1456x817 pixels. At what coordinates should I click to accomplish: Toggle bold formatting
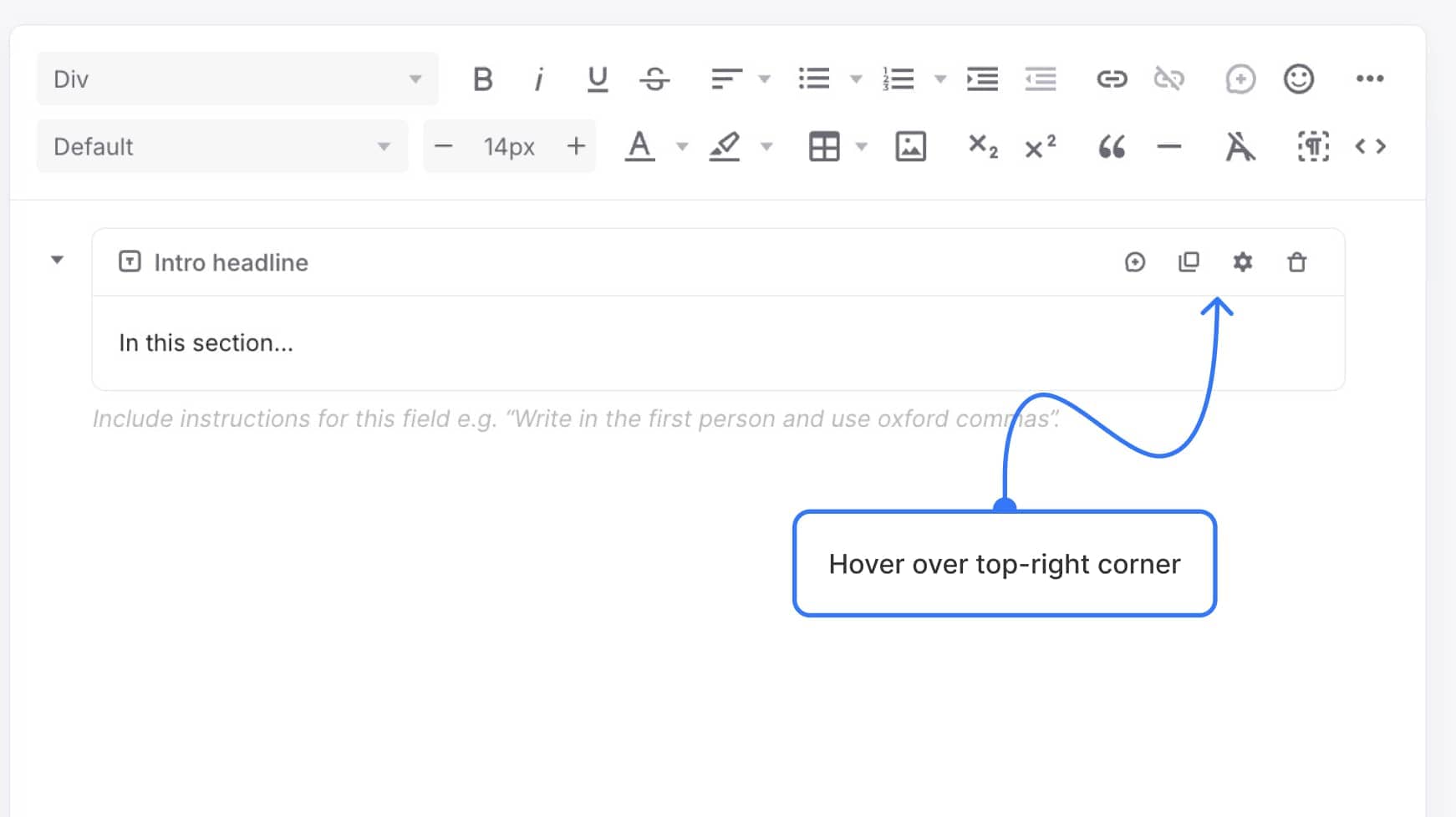pyautogui.click(x=482, y=79)
